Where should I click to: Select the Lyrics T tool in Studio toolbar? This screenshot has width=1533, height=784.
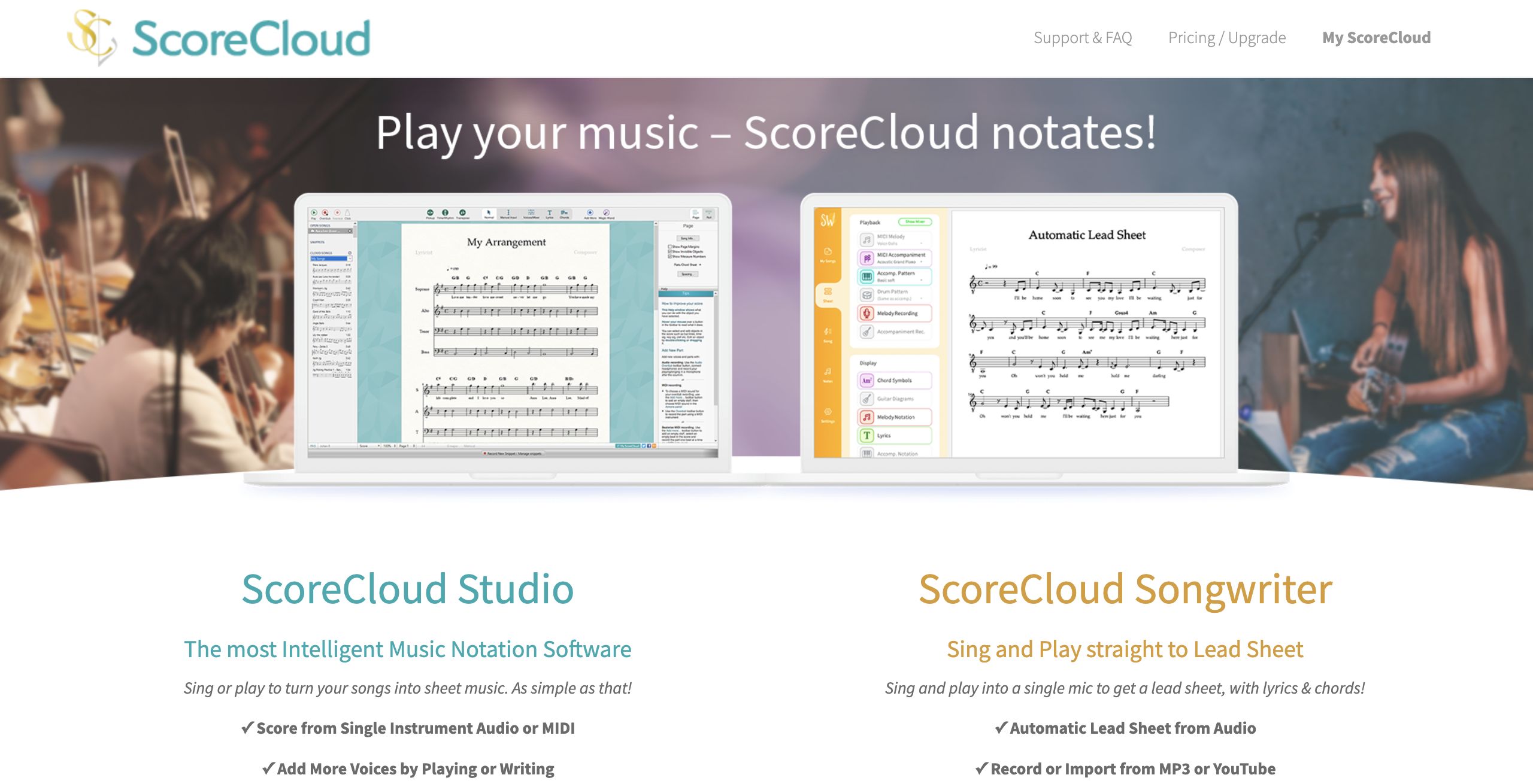click(549, 214)
